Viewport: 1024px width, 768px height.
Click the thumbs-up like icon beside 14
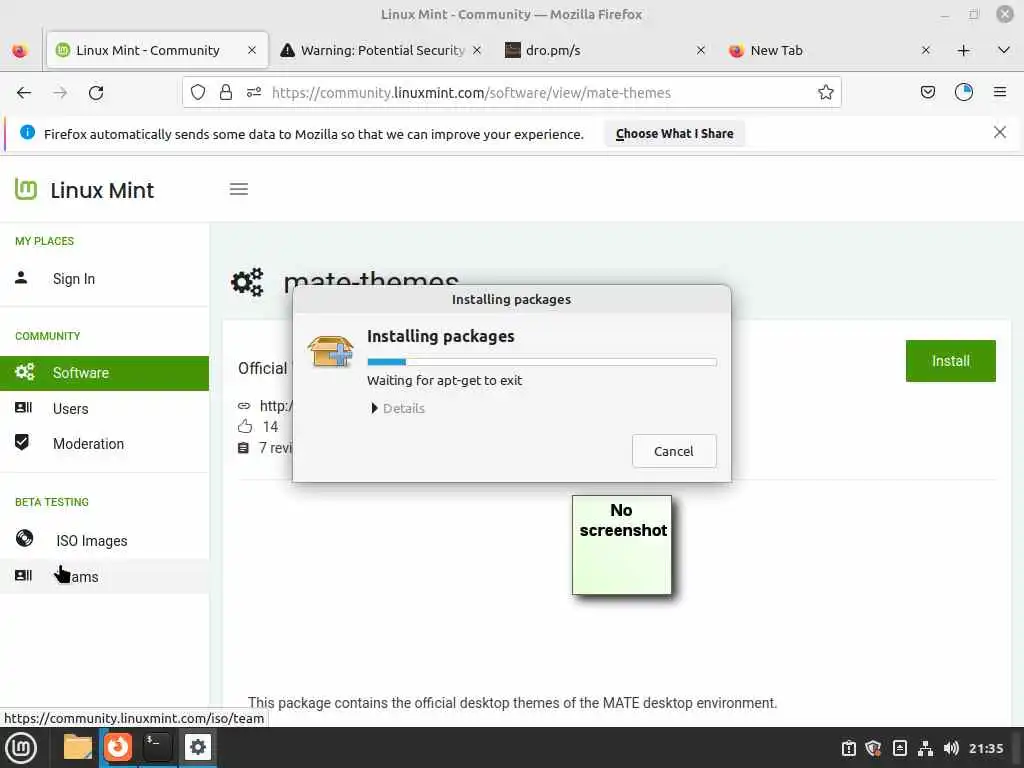click(x=245, y=426)
